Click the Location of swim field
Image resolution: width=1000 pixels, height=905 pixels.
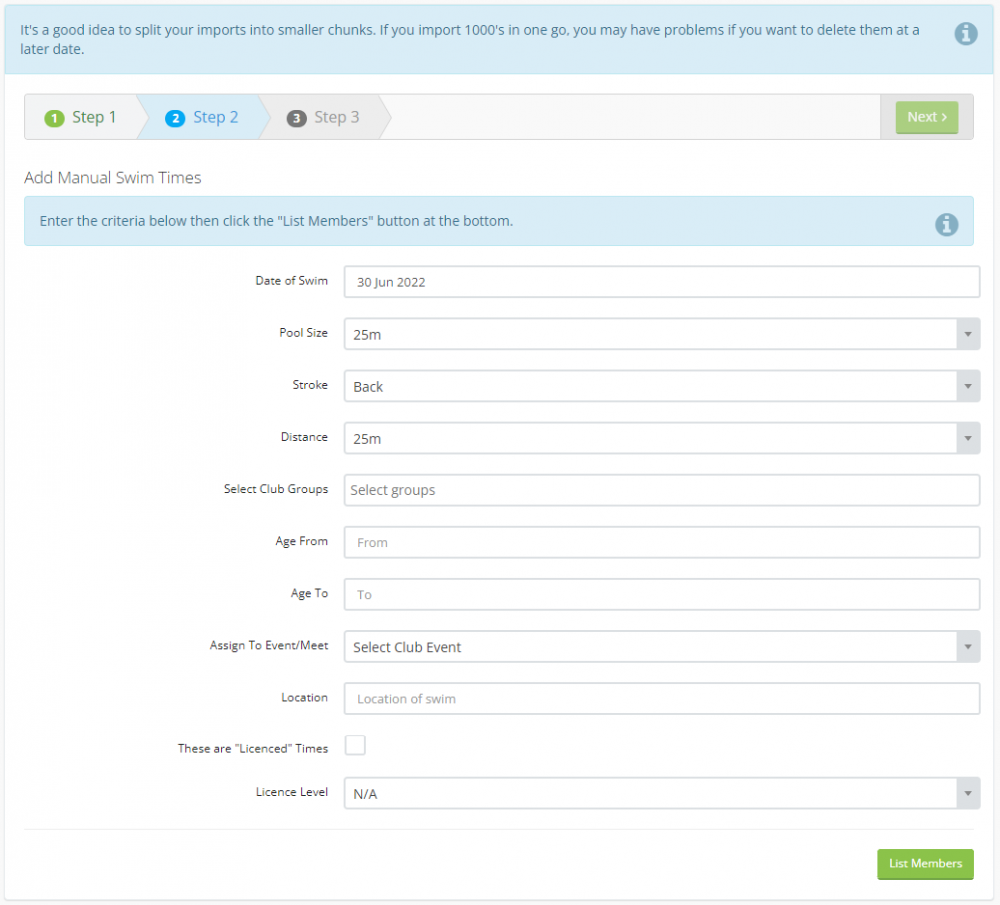(661, 698)
